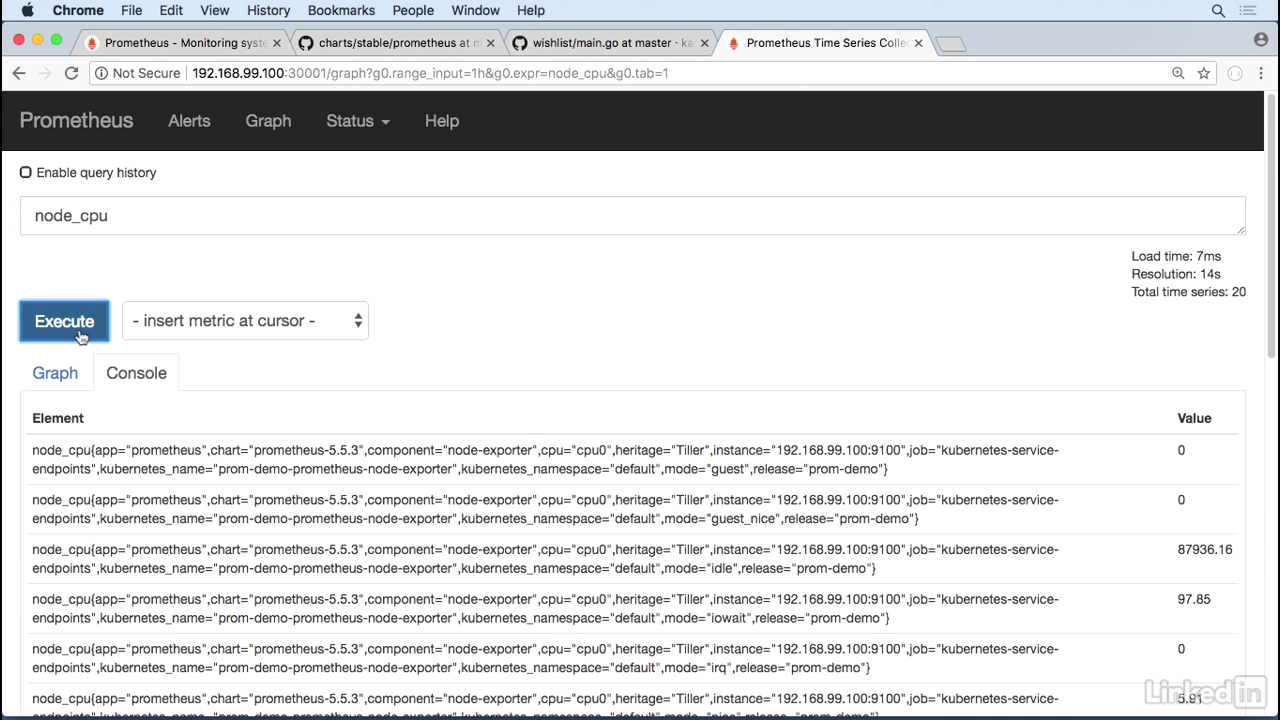The image size is (1280, 720).
Task: Click the node_cpu row with mode="idle"
Action: (633, 559)
